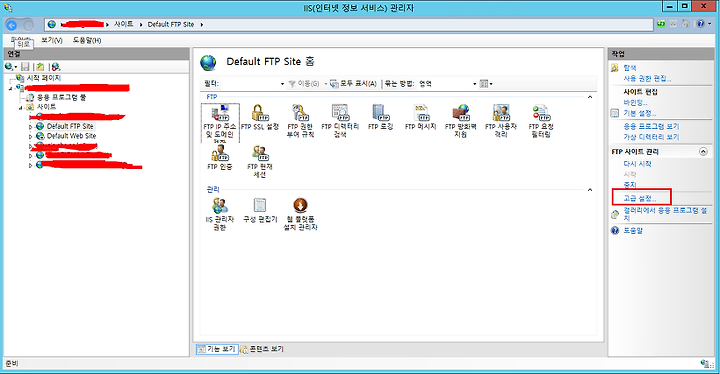
Task: Open the 묶는 방법 dropdown
Action: click(x=474, y=84)
